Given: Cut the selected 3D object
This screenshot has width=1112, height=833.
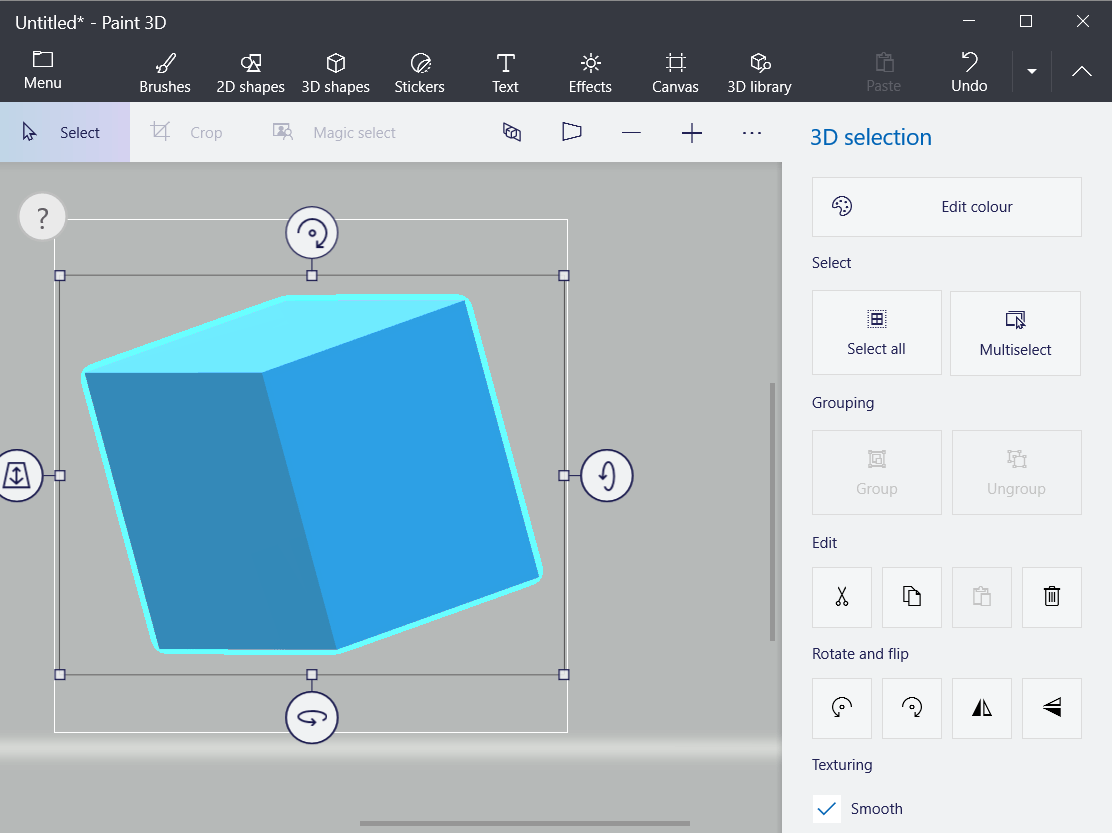Looking at the screenshot, I should [841, 597].
